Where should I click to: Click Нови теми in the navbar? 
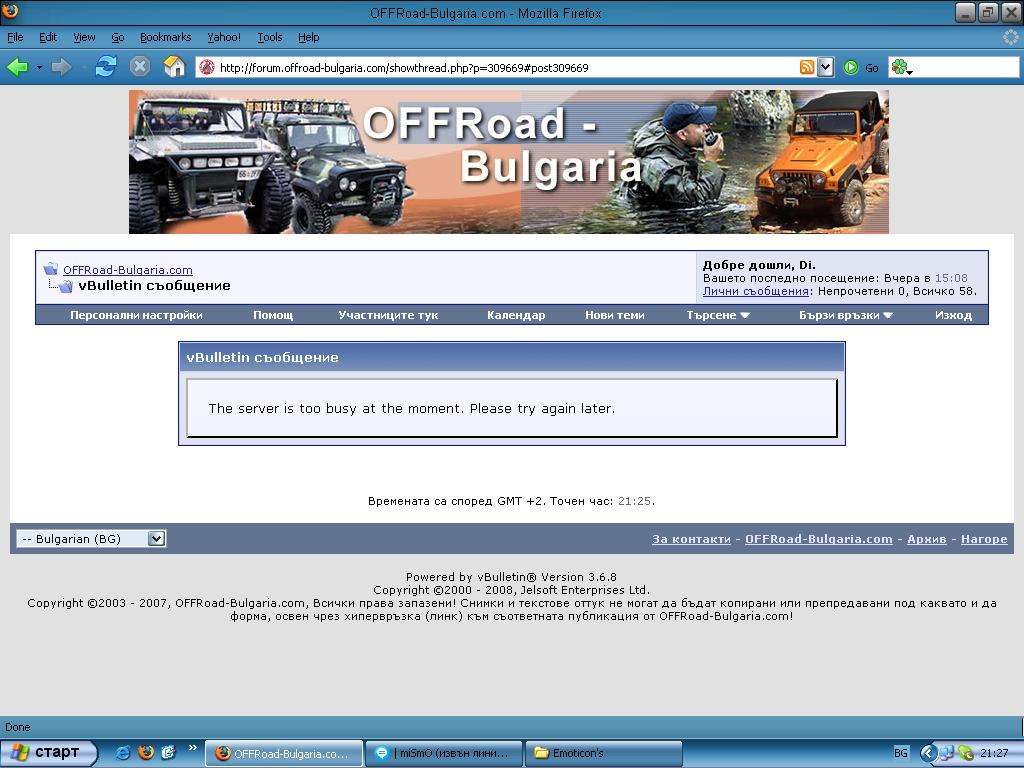coord(615,315)
